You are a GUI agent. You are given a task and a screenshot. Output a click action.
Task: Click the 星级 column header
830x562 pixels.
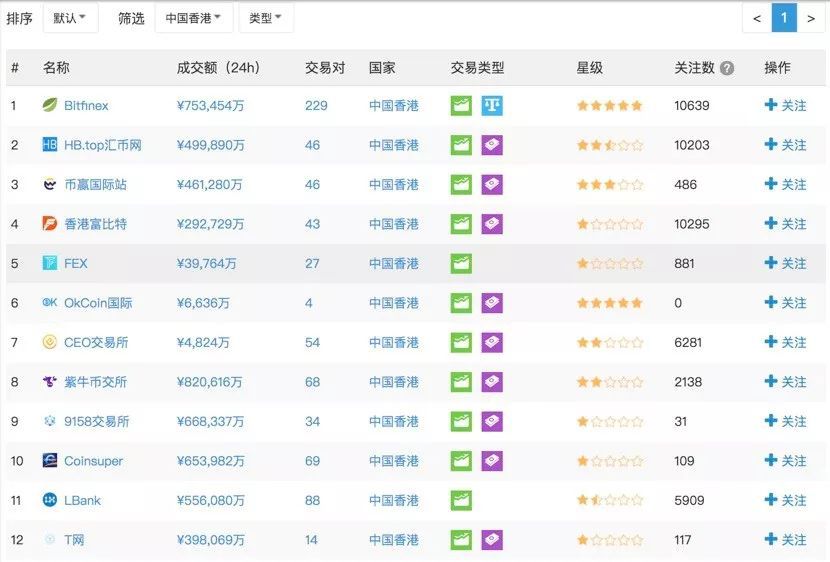pyautogui.click(x=590, y=68)
